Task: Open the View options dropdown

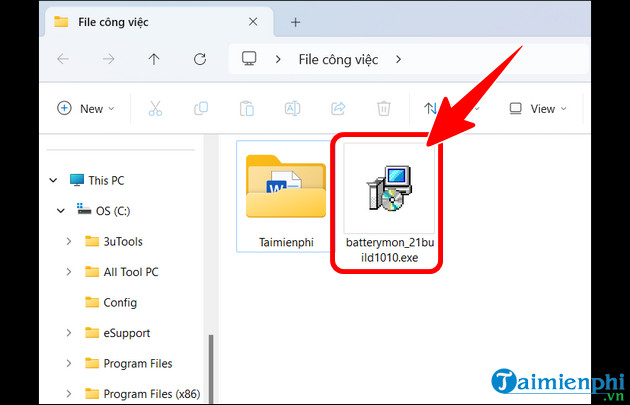Action: pos(538,108)
